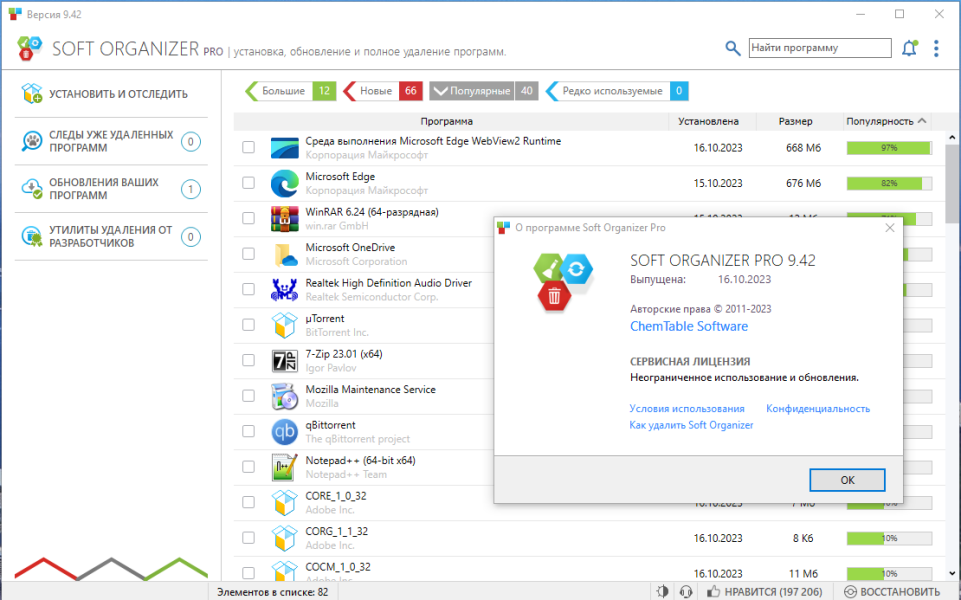Click the Soft Organizer logo in header
This screenshot has height=600, width=961.
pyautogui.click(x=29, y=48)
